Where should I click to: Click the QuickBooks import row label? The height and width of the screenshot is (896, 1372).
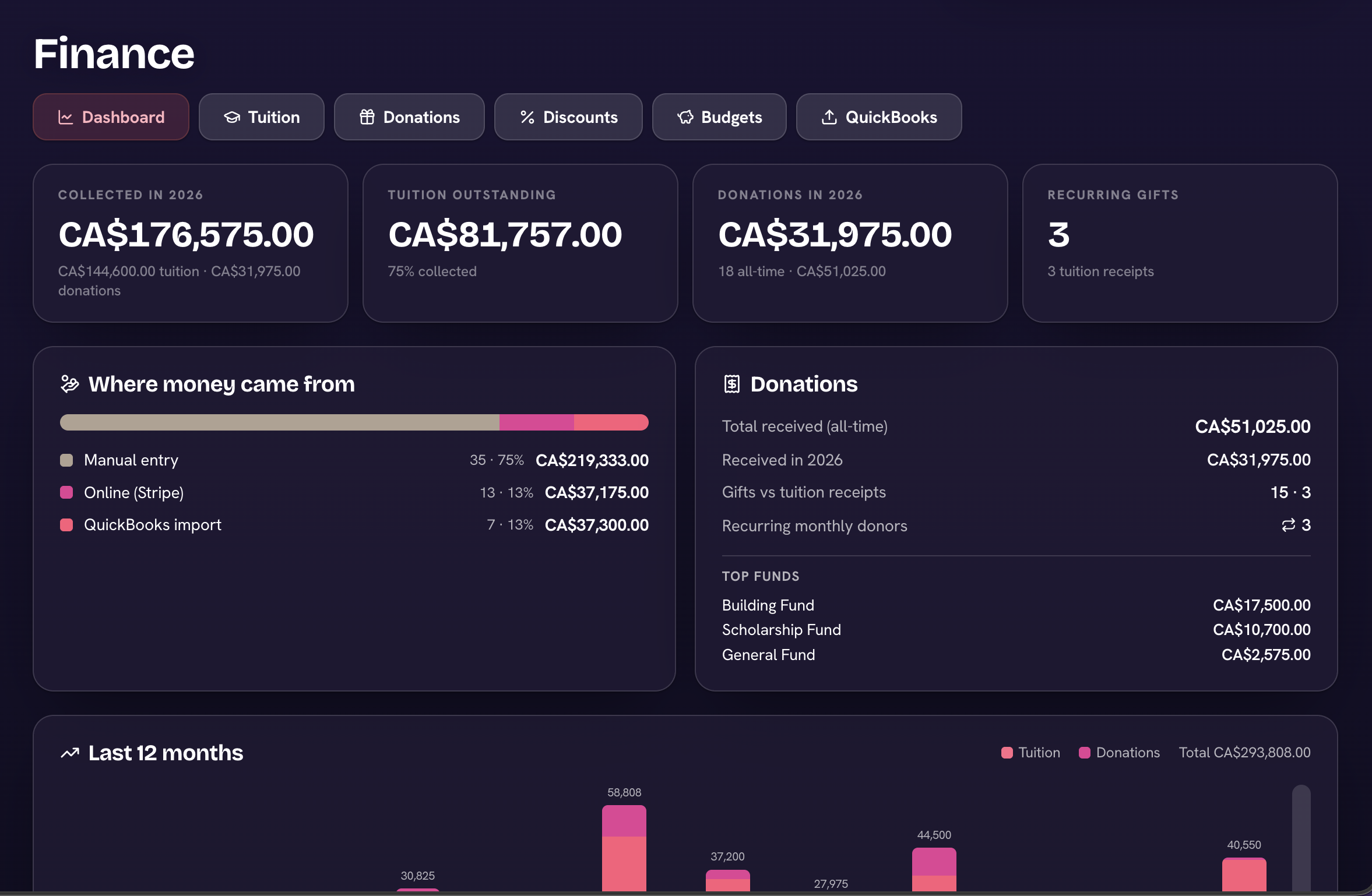pyautogui.click(x=153, y=525)
